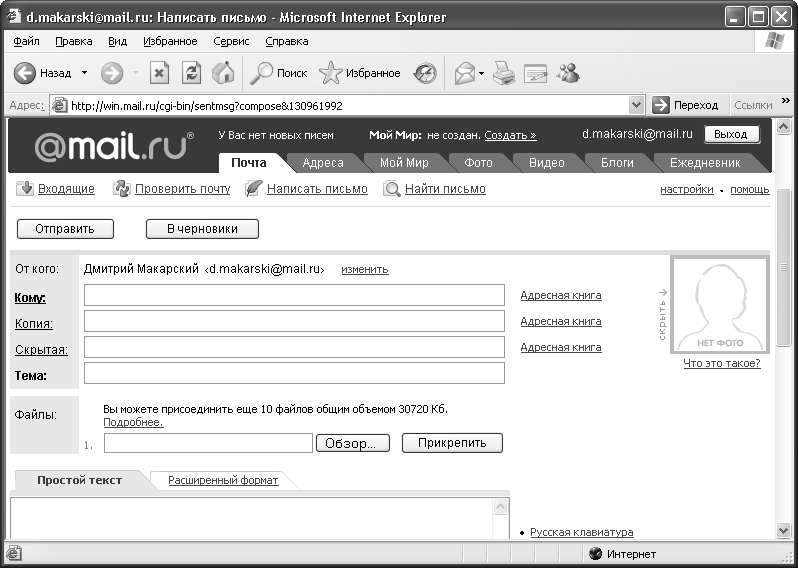Select the Почта tab
Image resolution: width=798 pixels, height=568 pixels.
249,162
